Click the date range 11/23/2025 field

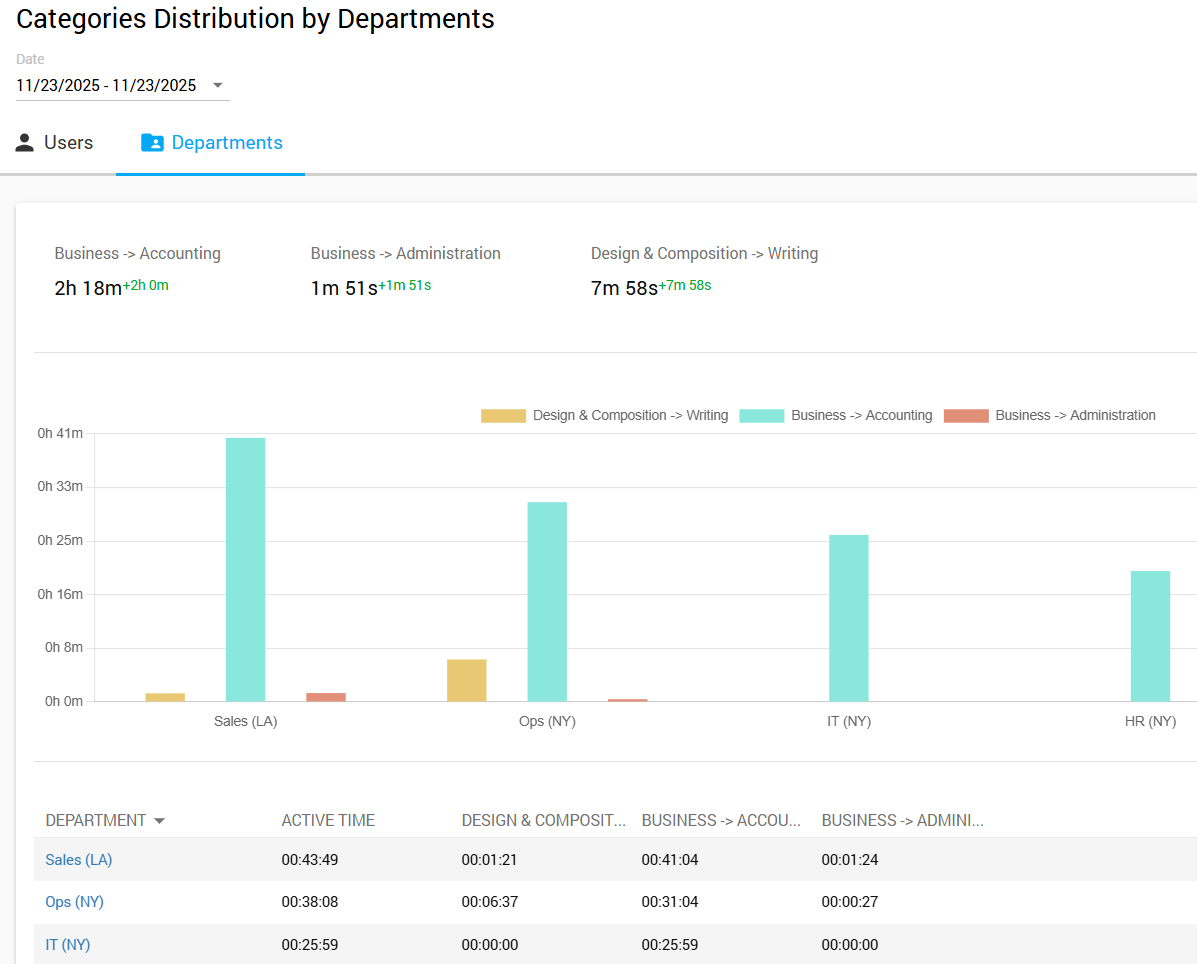click(106, 85)
